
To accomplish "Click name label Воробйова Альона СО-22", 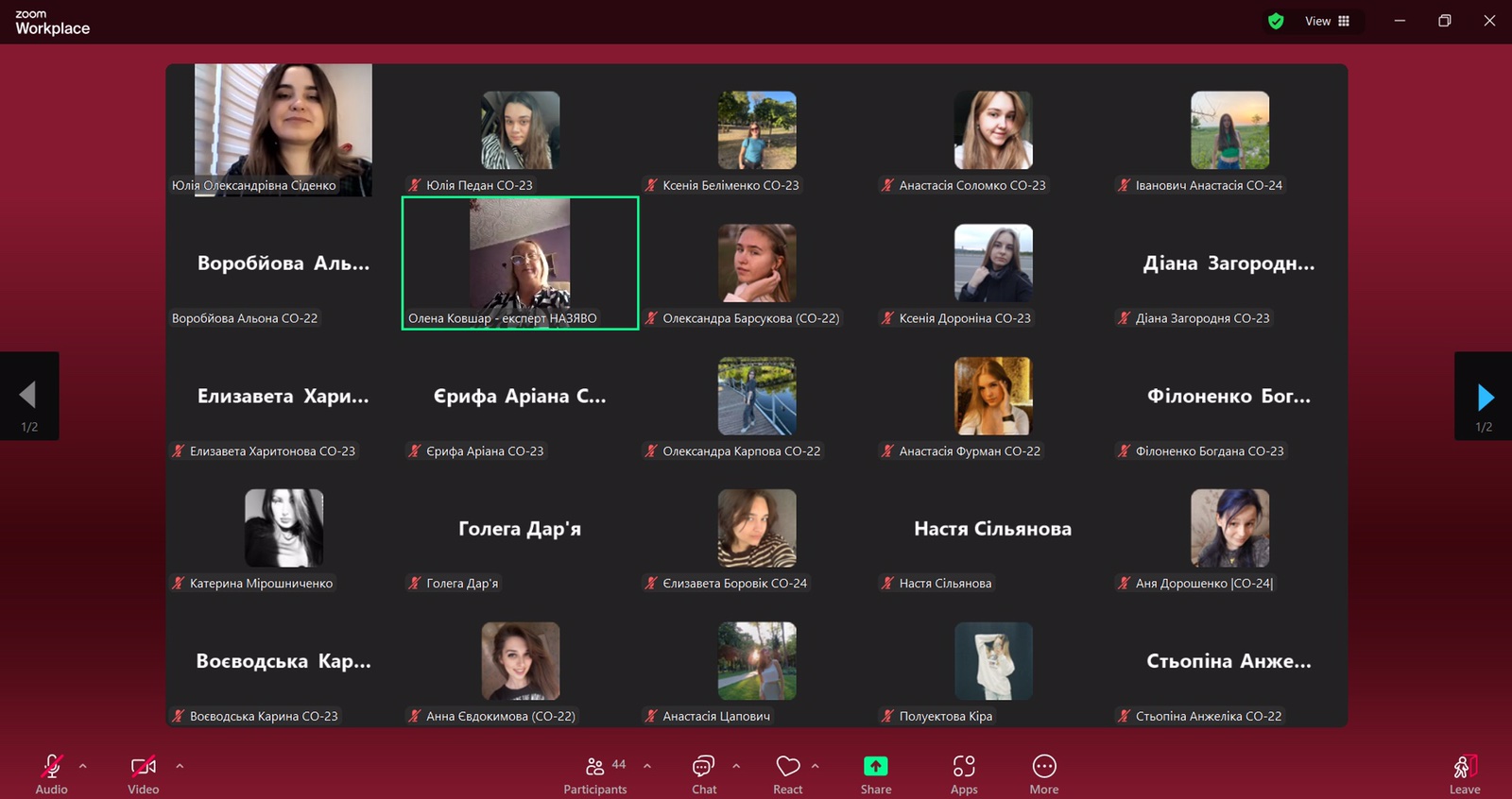I will tap(245, 318).
